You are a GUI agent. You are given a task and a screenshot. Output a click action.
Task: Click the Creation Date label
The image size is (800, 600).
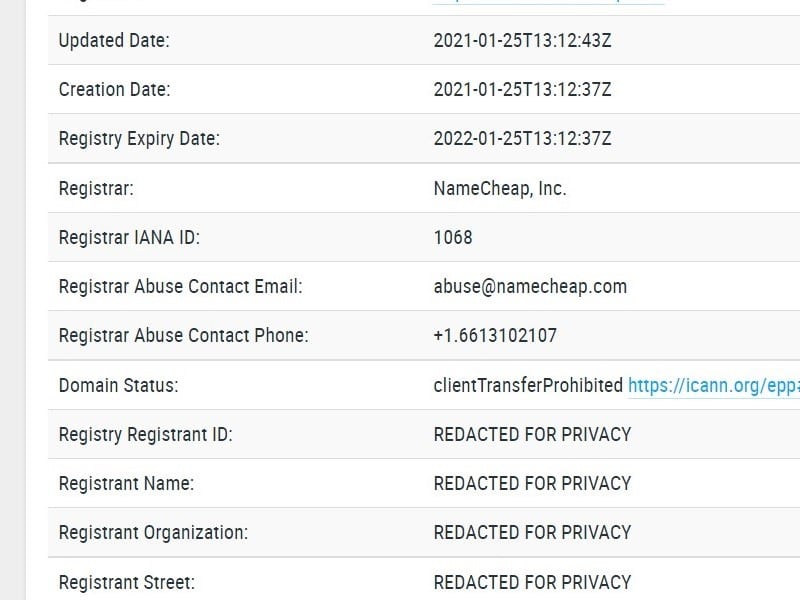pos(115,90)
